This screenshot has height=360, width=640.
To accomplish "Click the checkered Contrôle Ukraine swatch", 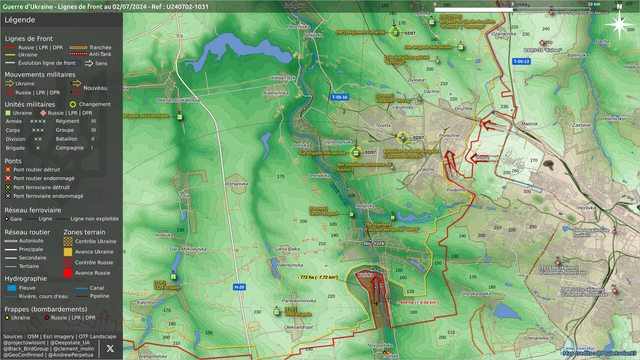I will click(68, 241).
